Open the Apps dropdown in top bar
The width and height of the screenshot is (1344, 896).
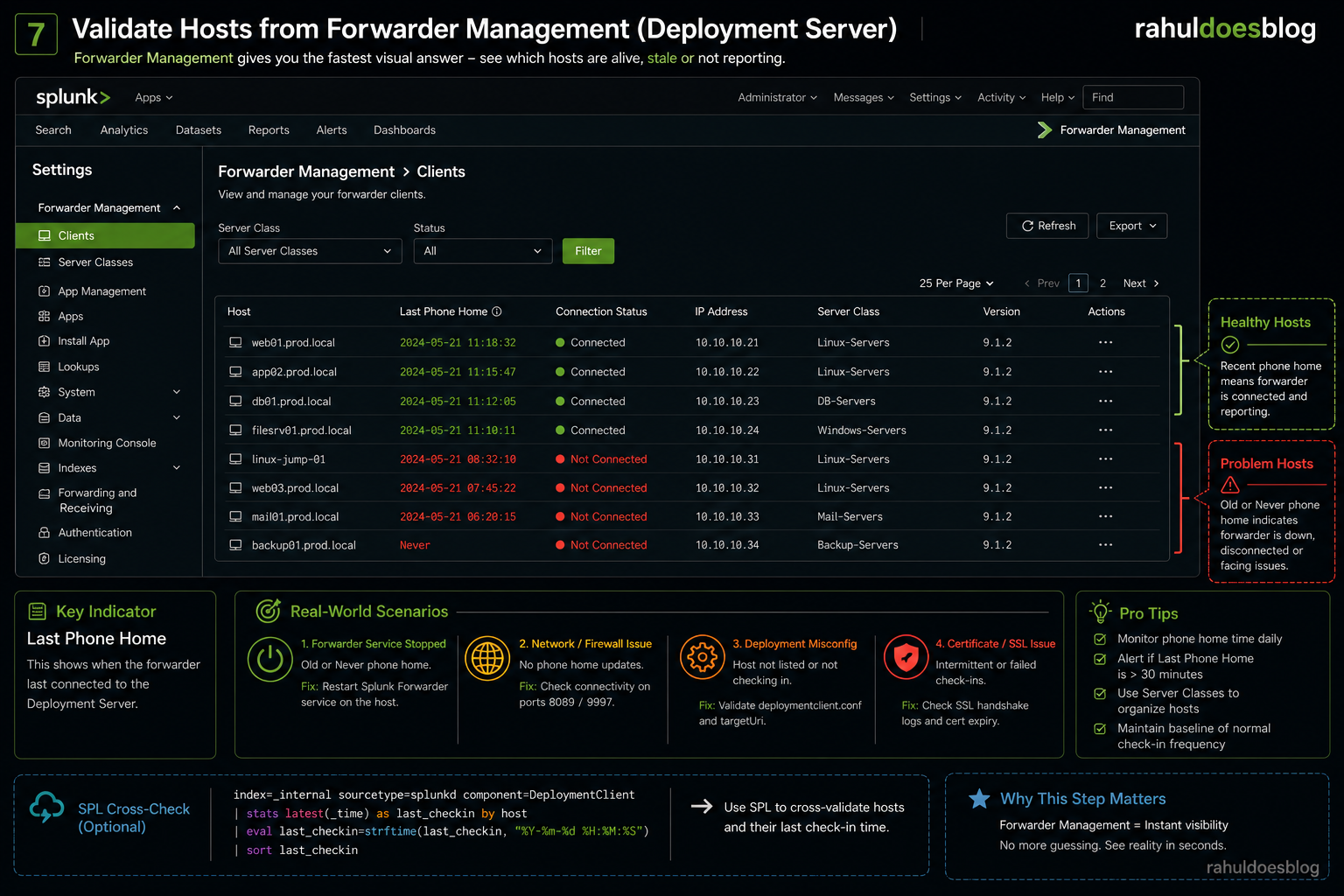[x=154, y=98]
